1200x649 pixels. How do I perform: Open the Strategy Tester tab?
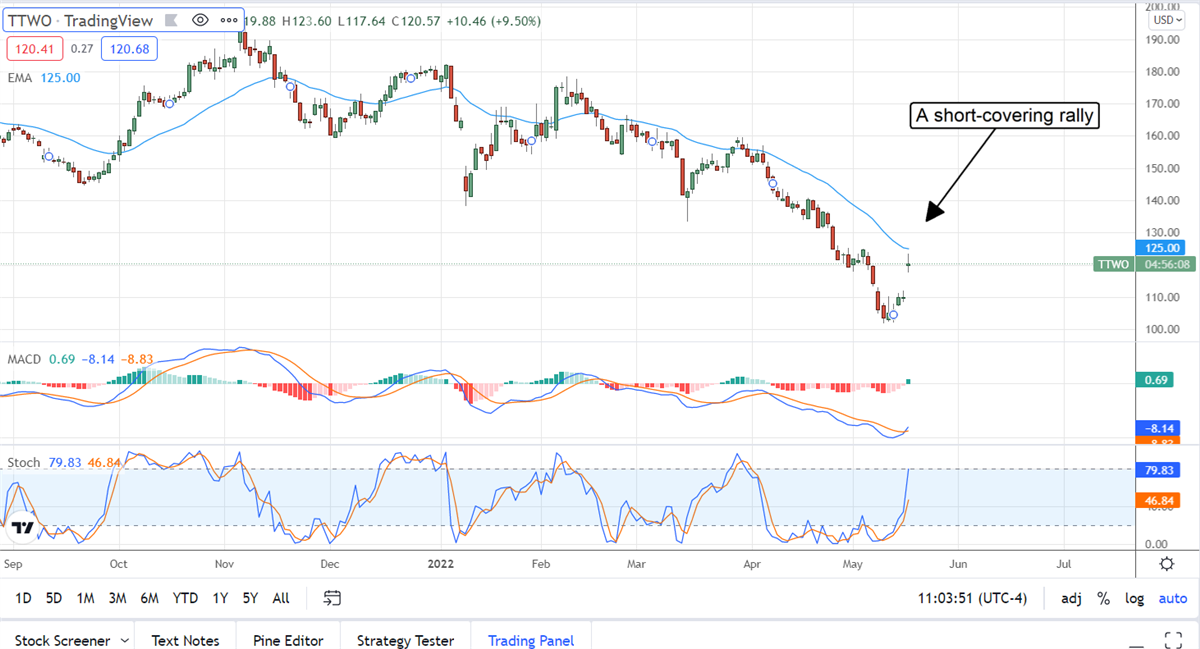(x=405, y=640)
